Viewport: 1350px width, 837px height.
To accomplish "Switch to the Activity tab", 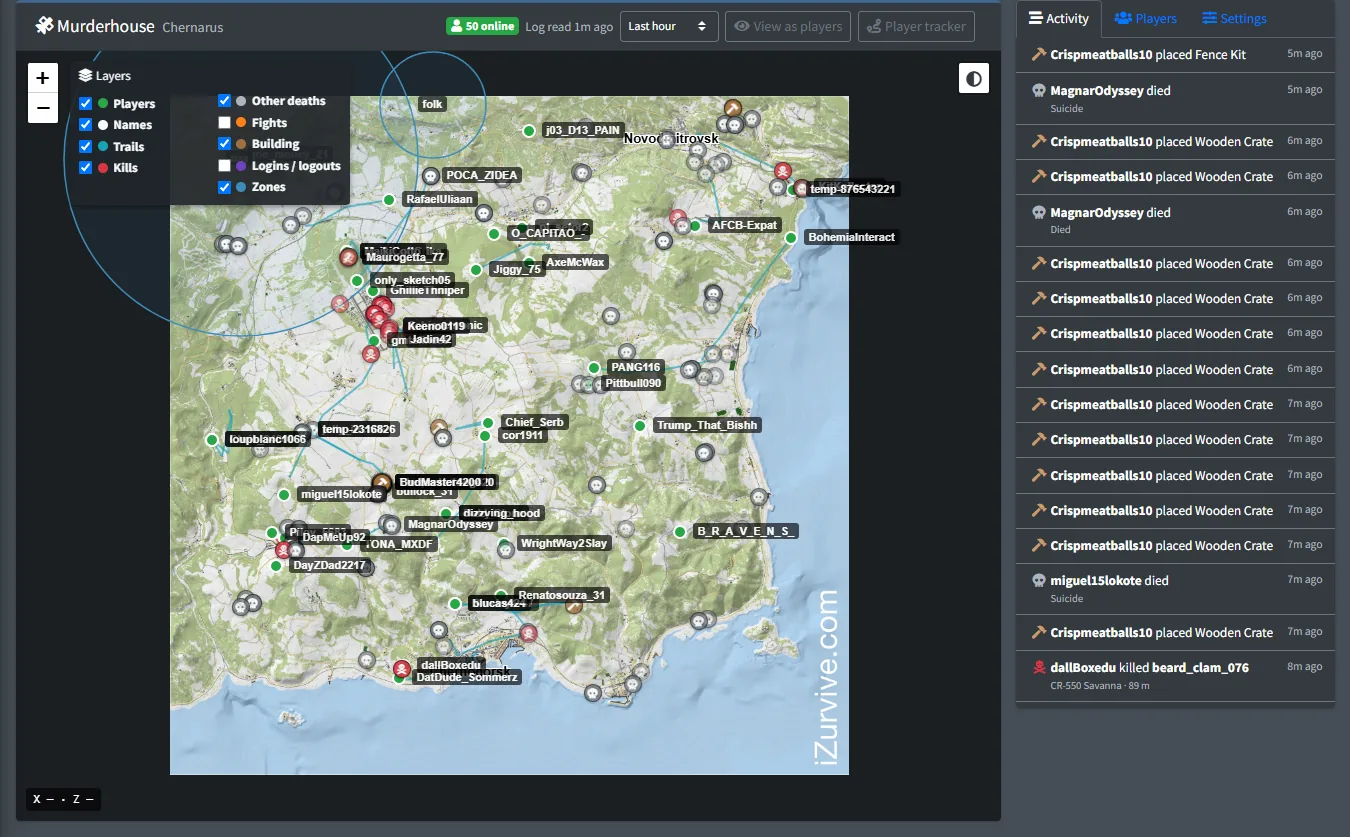I will 1059,19.
